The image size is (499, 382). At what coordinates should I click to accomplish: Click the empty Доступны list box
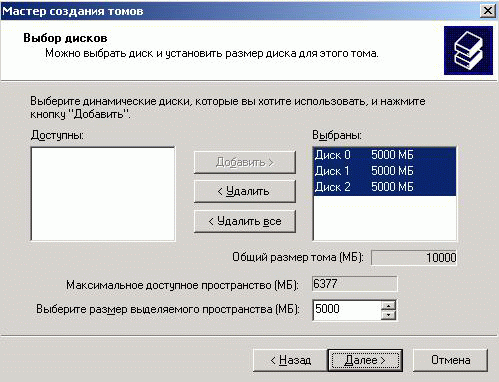pos(103,193)
